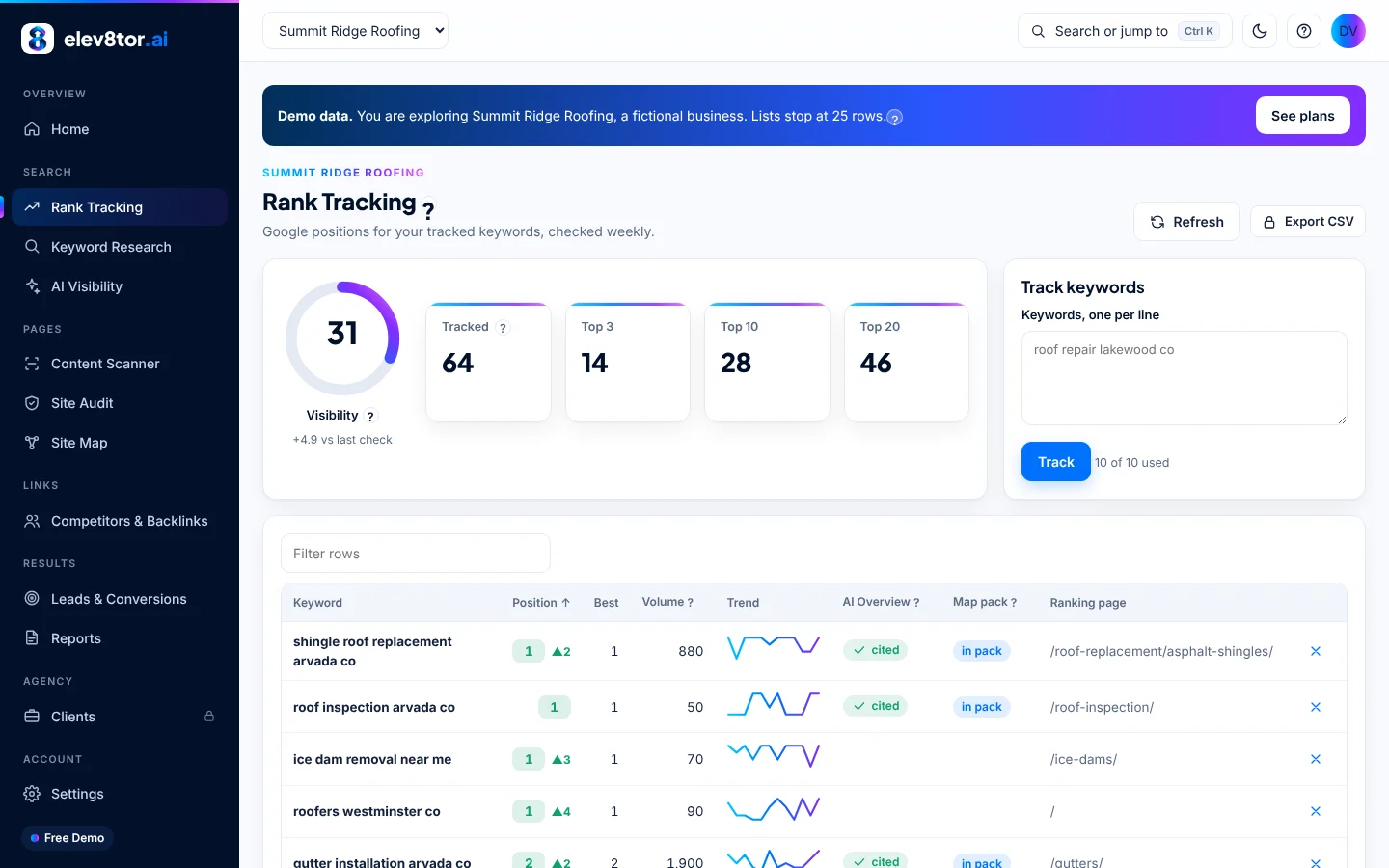Click the demo data banner info icon
Image resolution: width=1389 pixels, height=868 pixels.
click(895, 118)
